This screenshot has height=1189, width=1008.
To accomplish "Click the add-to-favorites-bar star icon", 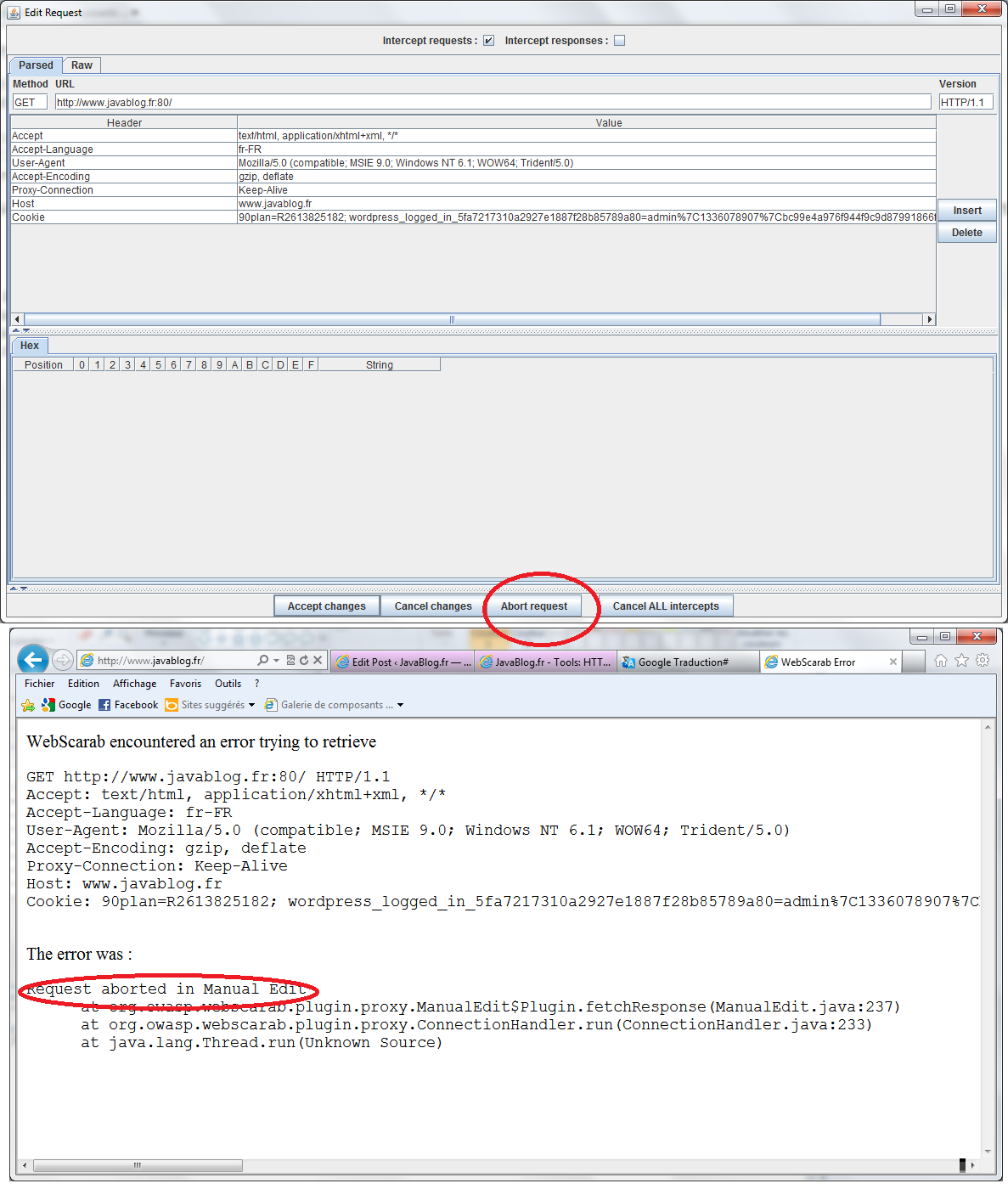I will click(27, 705).
